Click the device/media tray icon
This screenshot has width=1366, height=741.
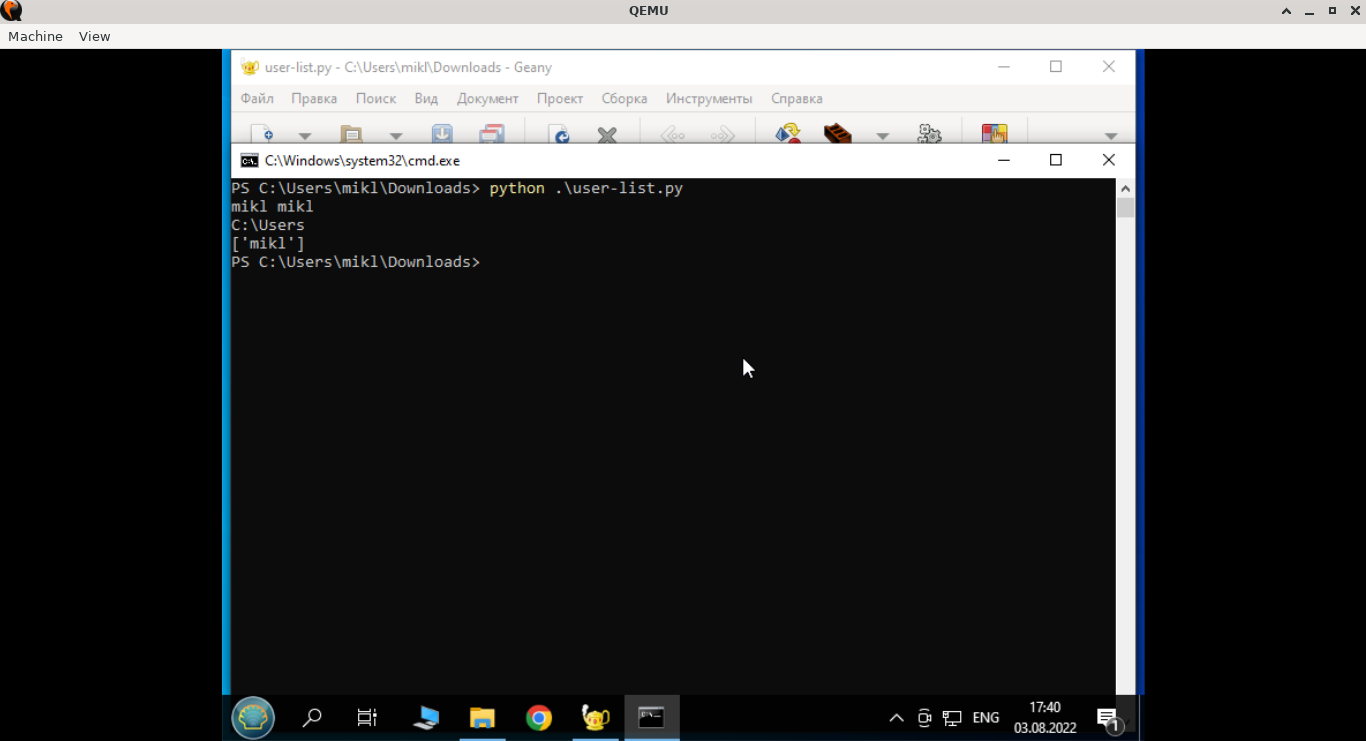coord(924,718)
